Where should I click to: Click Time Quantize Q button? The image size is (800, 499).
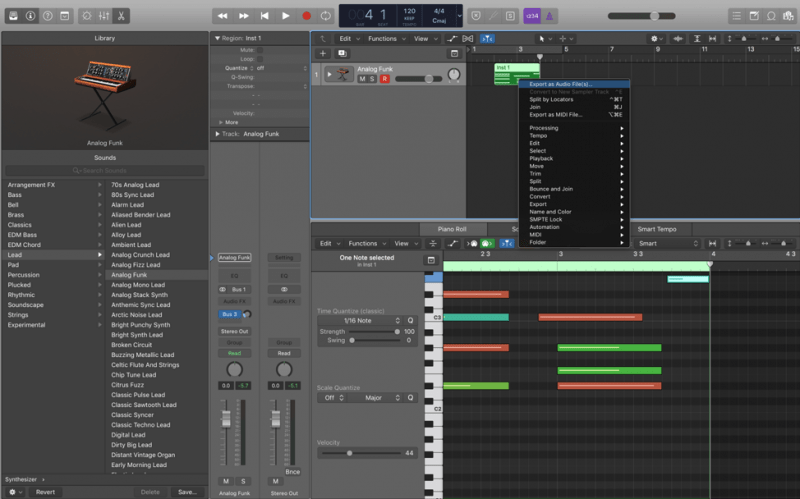coord(410,320)
